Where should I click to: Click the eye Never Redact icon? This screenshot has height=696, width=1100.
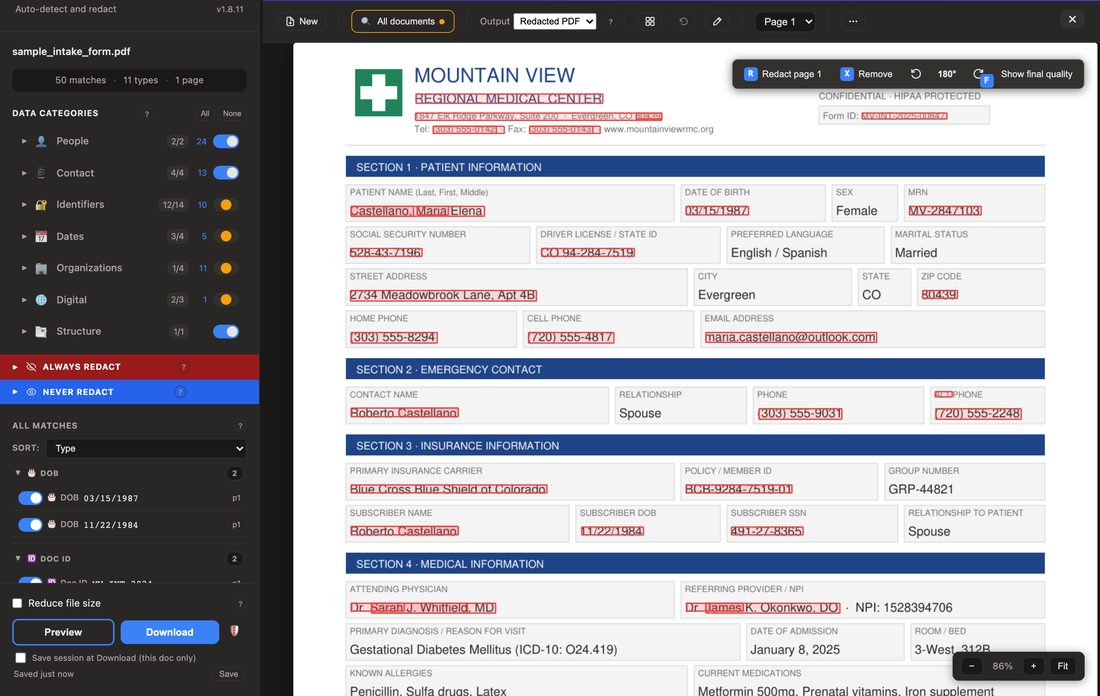click(x=31, y=392)
